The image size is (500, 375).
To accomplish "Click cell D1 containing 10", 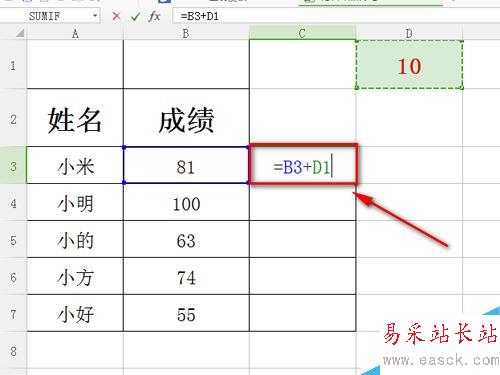I will click(409, 64).
